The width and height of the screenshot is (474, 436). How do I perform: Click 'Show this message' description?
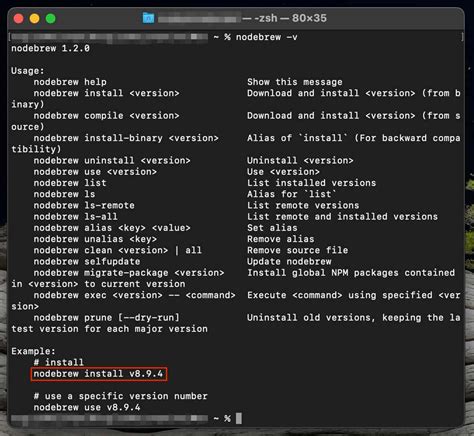click(x=295, y=82)
